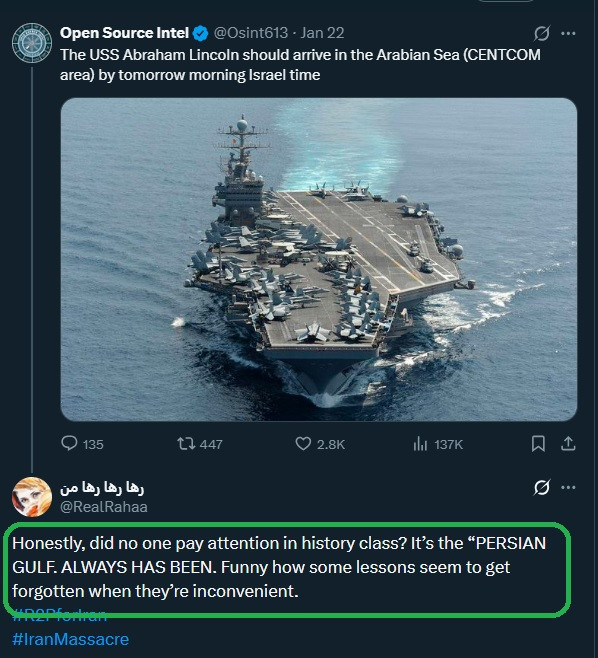Image resolution: width=598 pixels, height=658 pixels.
Task: Visit the Open Source Intel display name
Action: tap(124, 33)
